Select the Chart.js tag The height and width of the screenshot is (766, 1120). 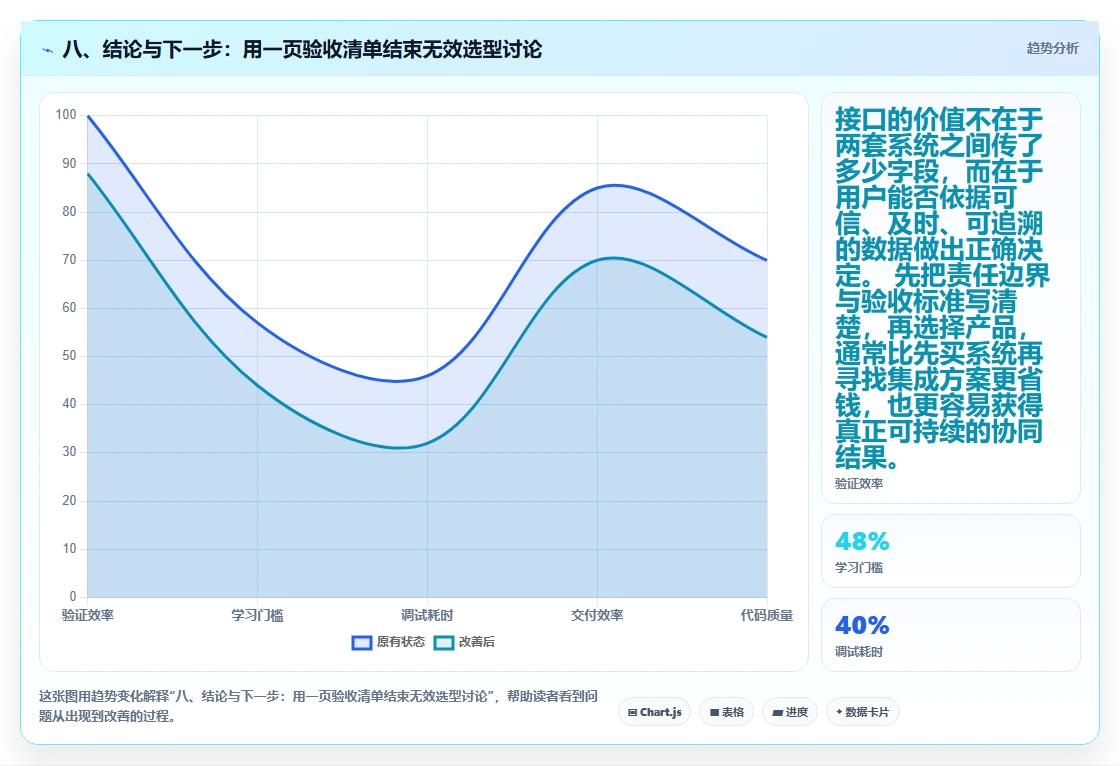(x=654, y=712)
